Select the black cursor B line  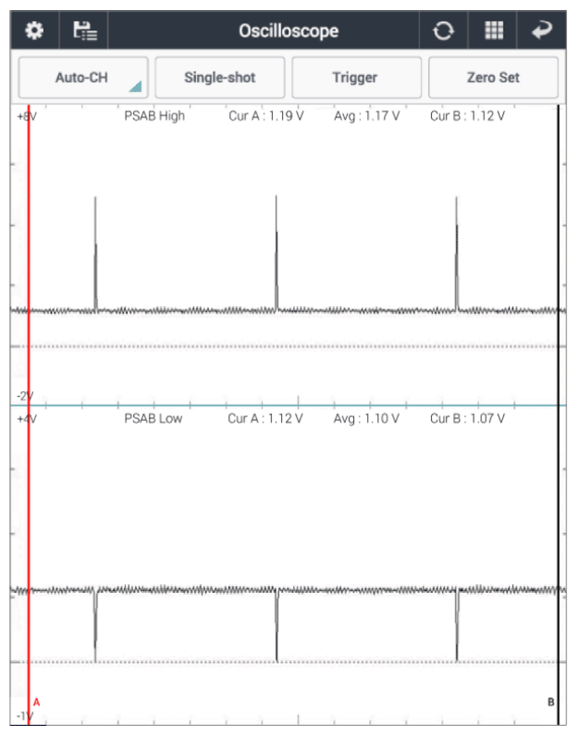click(x=558, y=415)
